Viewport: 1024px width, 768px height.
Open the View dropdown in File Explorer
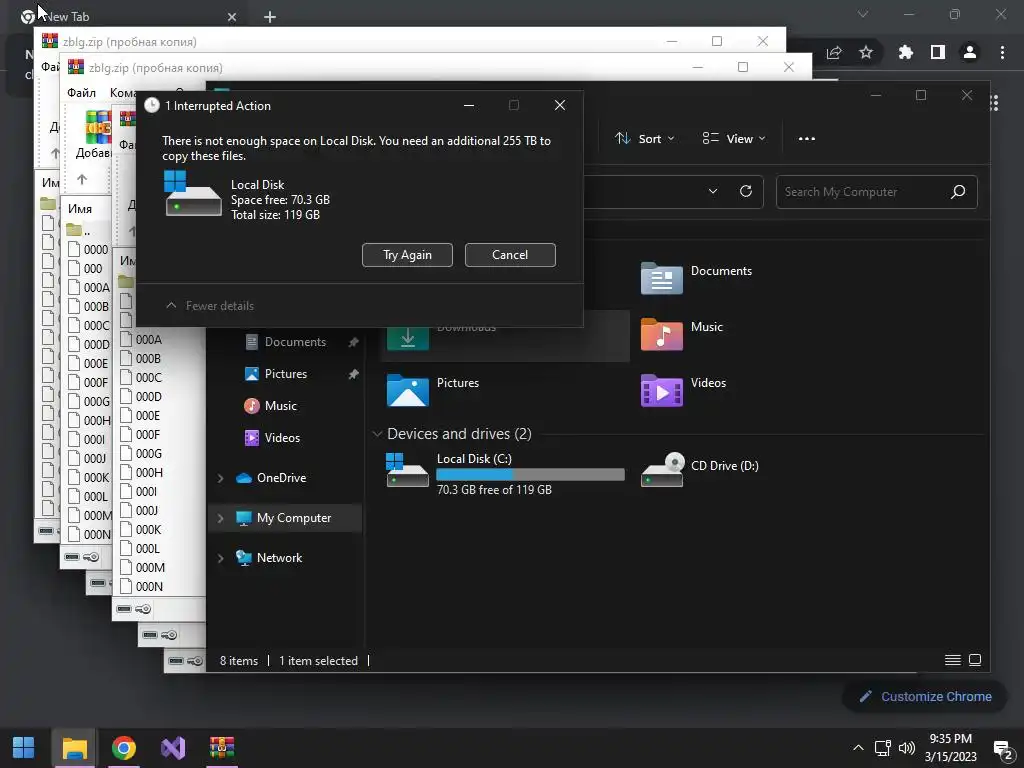pyautogui.click(x=733, y=138)
